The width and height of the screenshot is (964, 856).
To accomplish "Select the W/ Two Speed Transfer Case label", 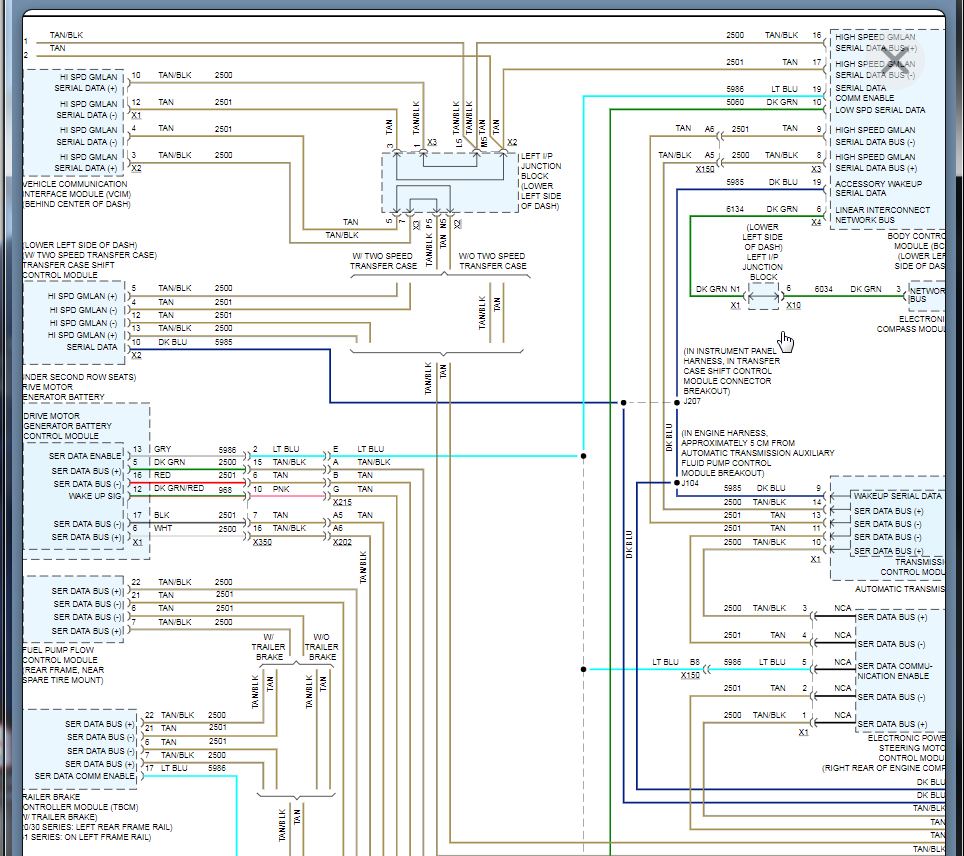I will coord(383,261).
